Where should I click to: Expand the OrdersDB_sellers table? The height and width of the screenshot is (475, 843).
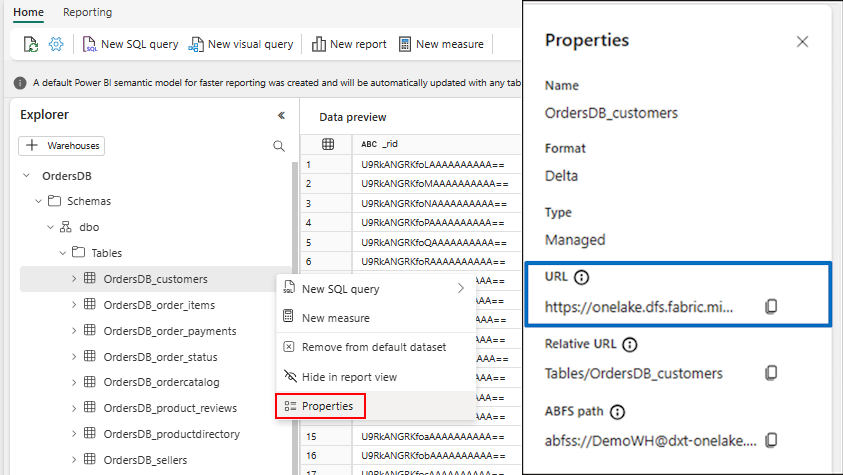click(74, 459)
